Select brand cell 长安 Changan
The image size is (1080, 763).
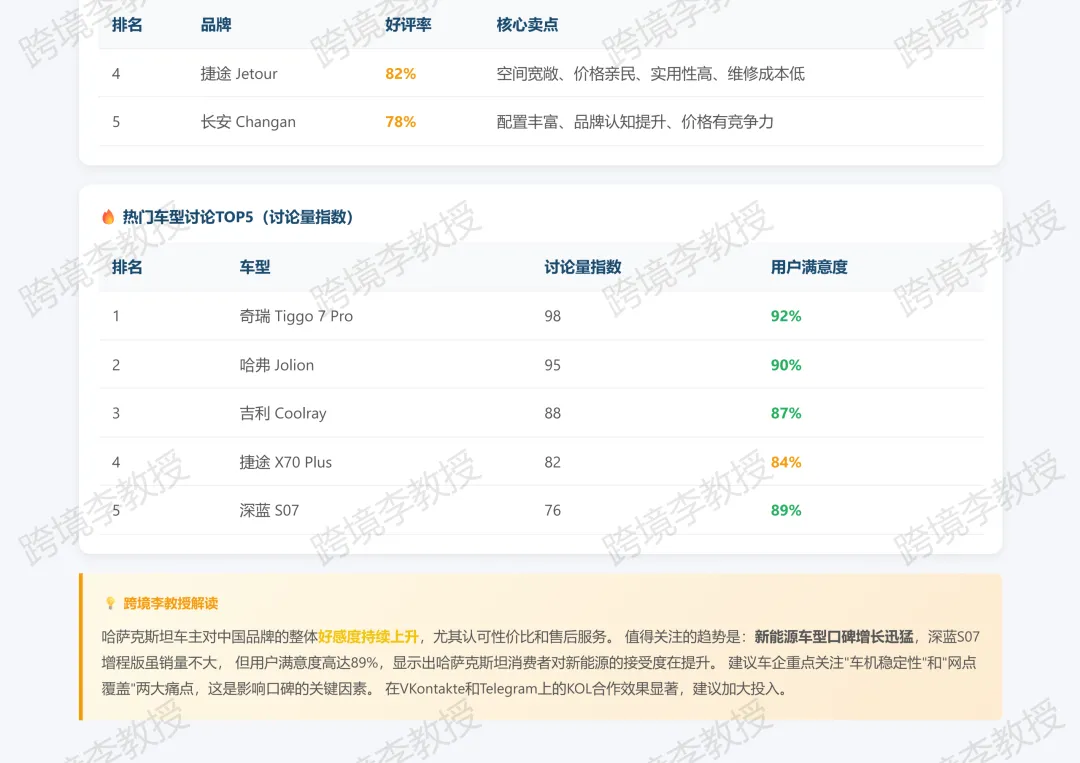(x=248, y=122)
